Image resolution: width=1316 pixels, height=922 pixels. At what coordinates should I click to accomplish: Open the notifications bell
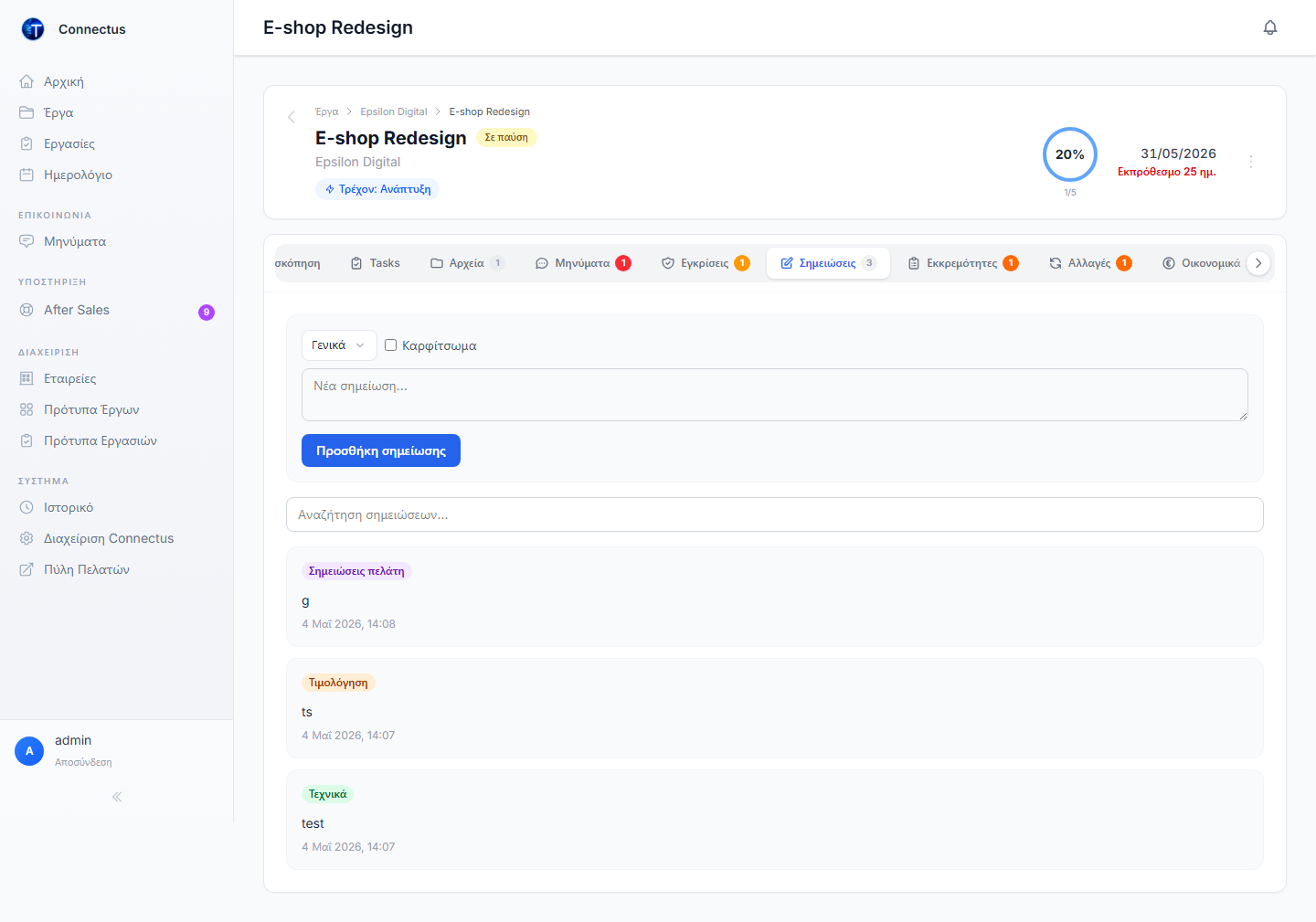(1270, 27)
